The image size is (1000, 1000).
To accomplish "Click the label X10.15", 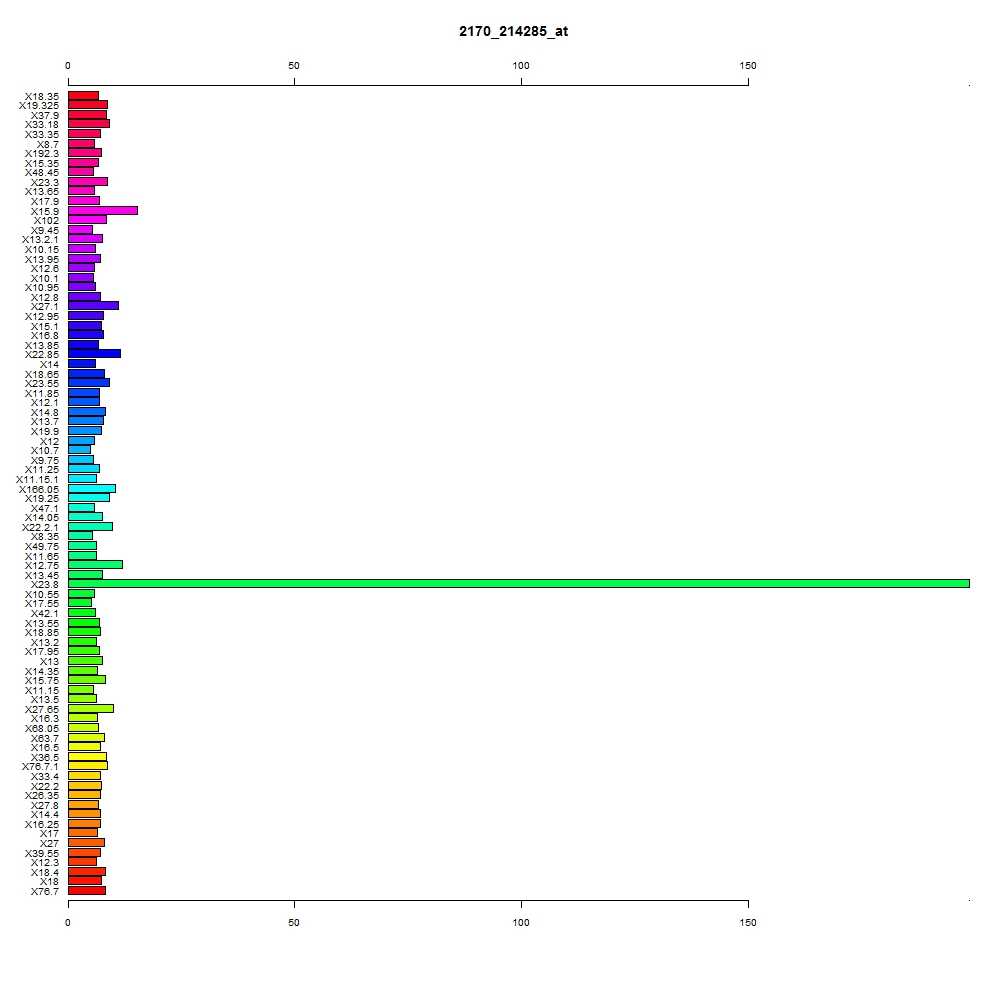I will click(42, 250).
